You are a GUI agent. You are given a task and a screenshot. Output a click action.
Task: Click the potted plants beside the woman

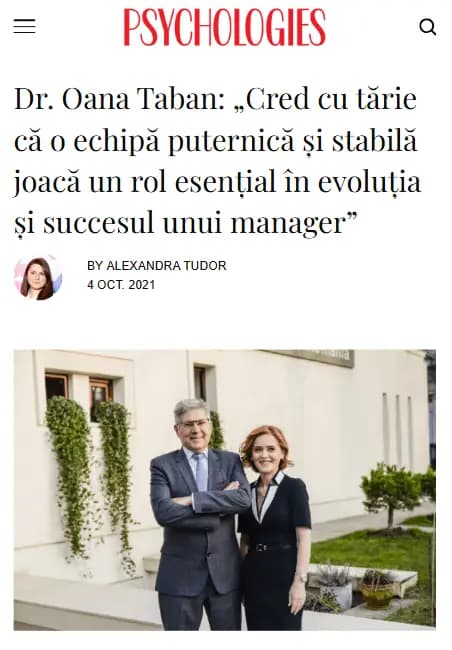[x=355, y=587]
